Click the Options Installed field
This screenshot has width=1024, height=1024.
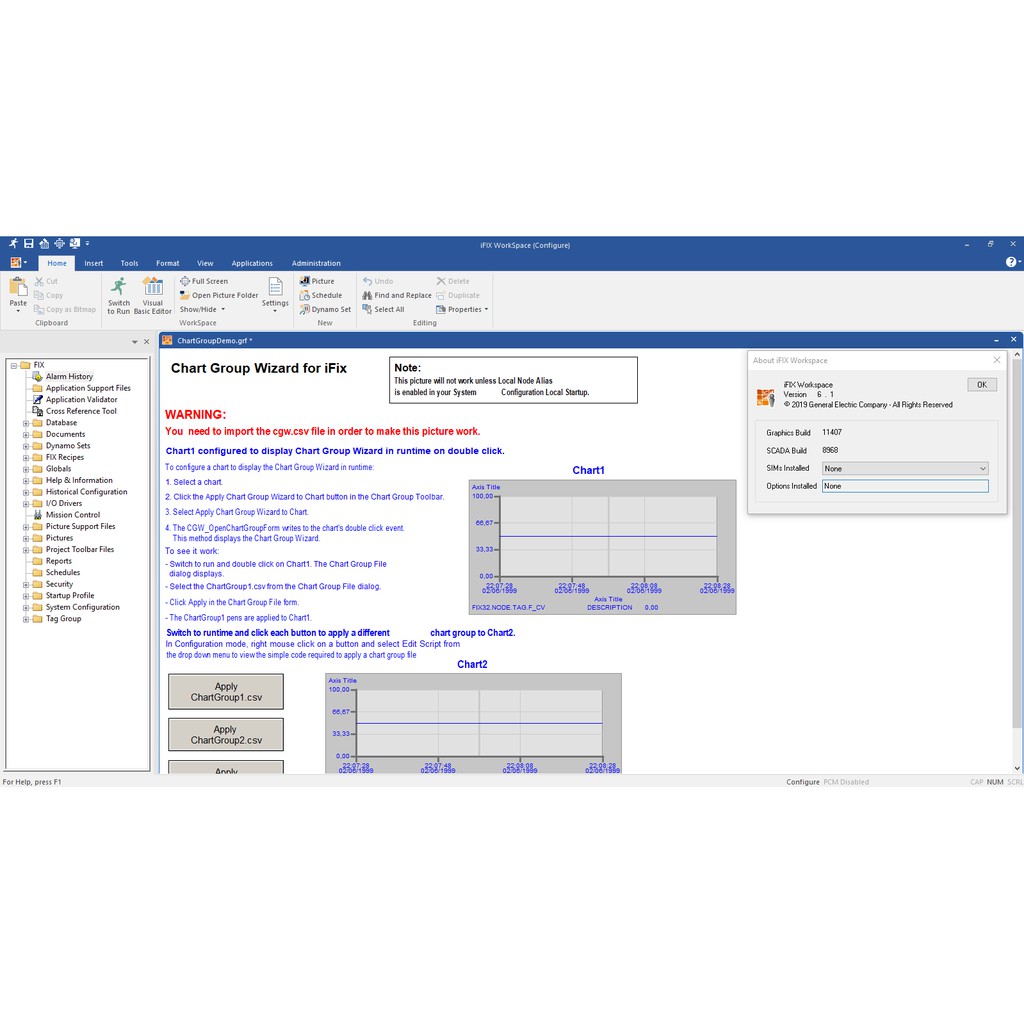904,487
